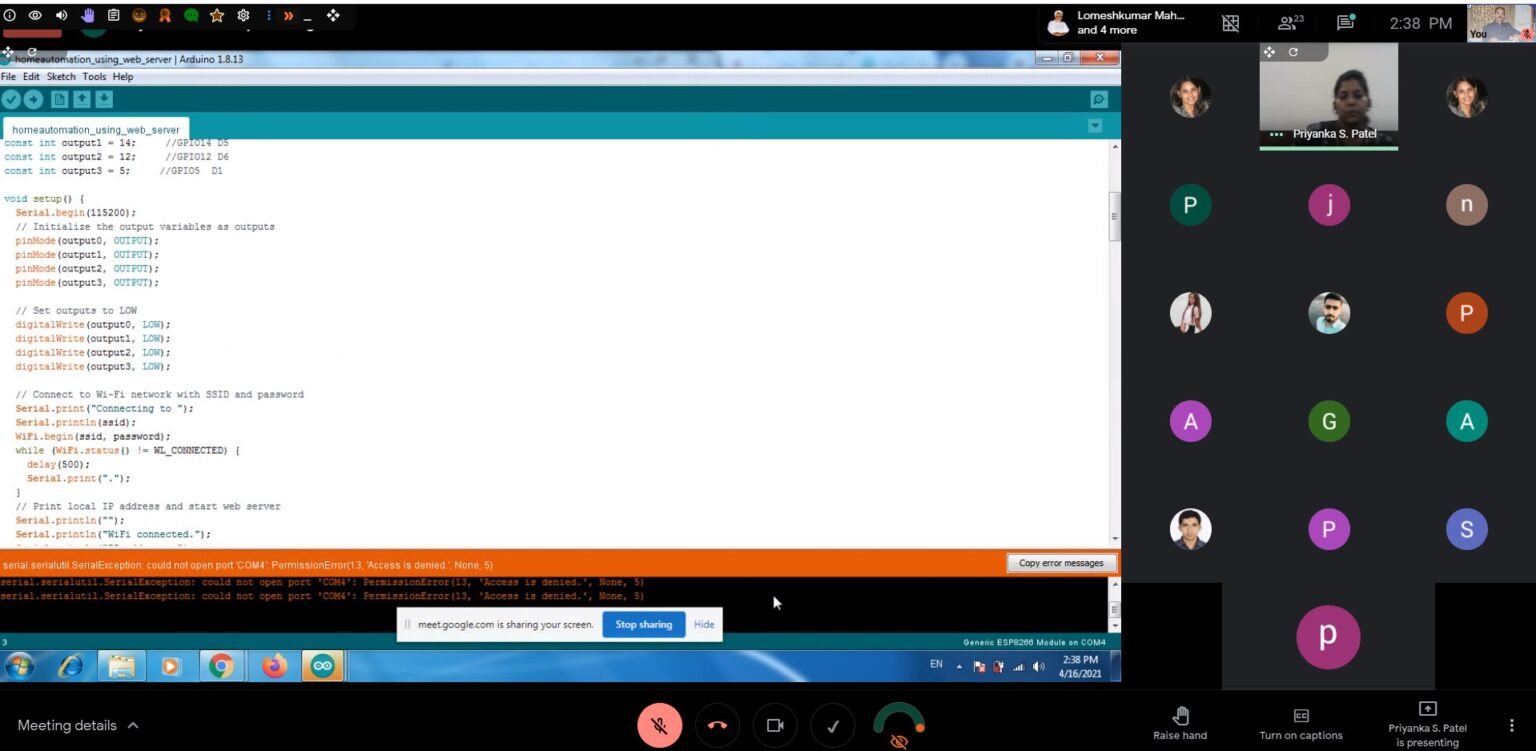1536x751 pixels.
Task: Click the Arduino Verify checkmark button
Action: point(11,99)
